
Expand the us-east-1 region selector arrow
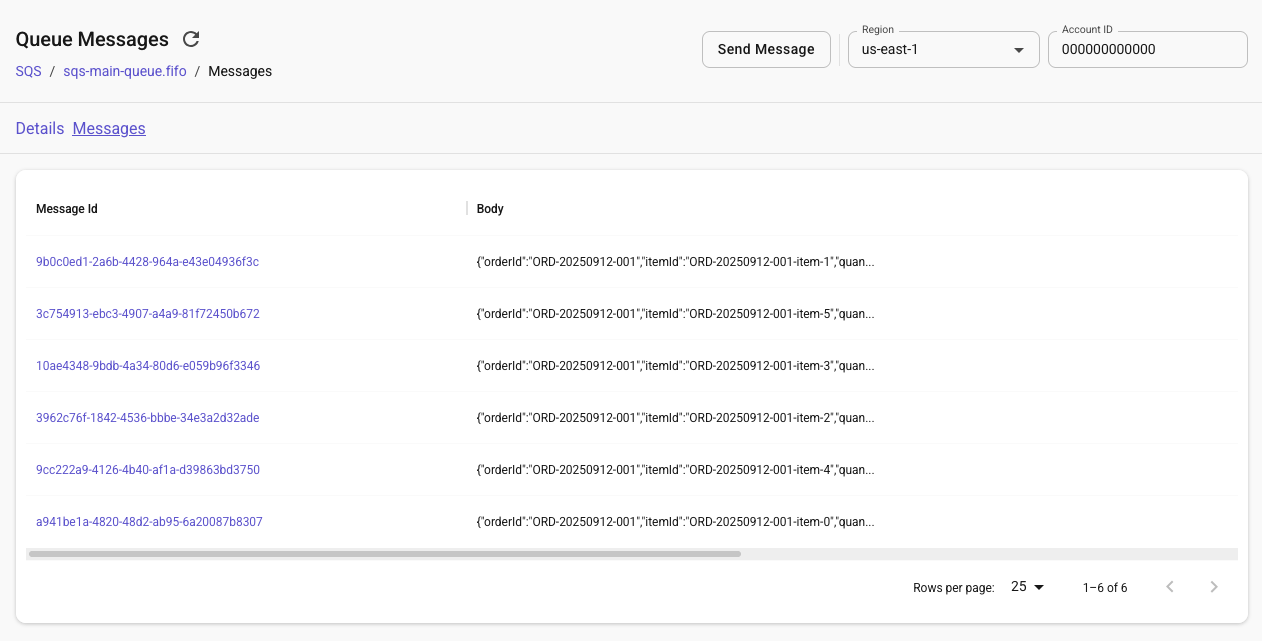(x=1018, y=49)
